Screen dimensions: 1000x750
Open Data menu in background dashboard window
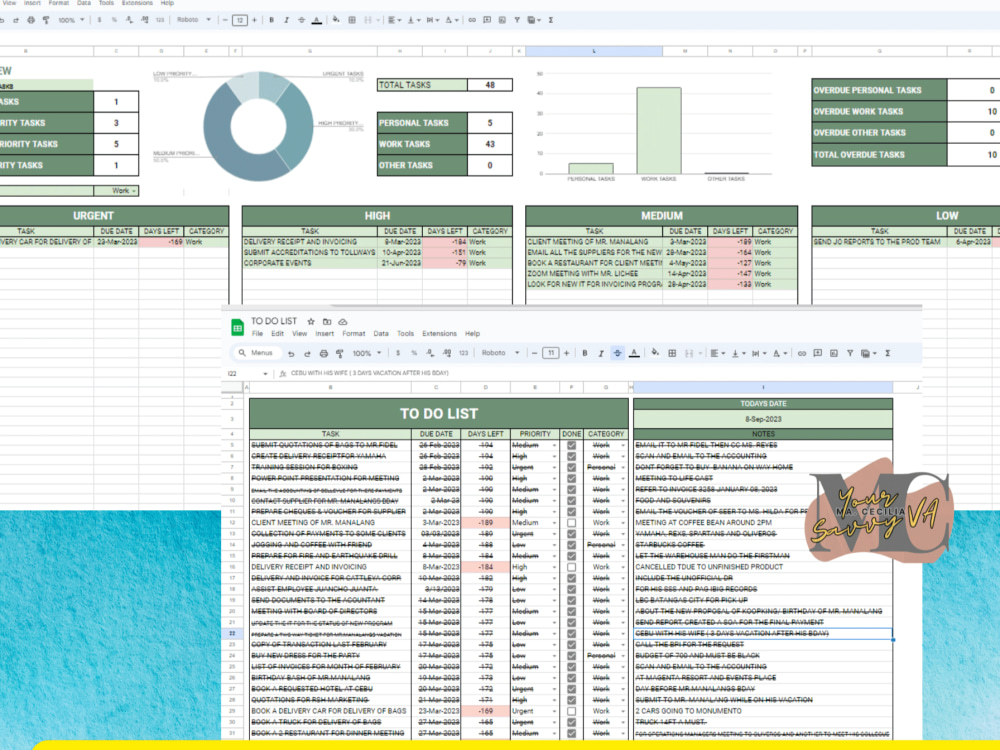coord(84,3)
